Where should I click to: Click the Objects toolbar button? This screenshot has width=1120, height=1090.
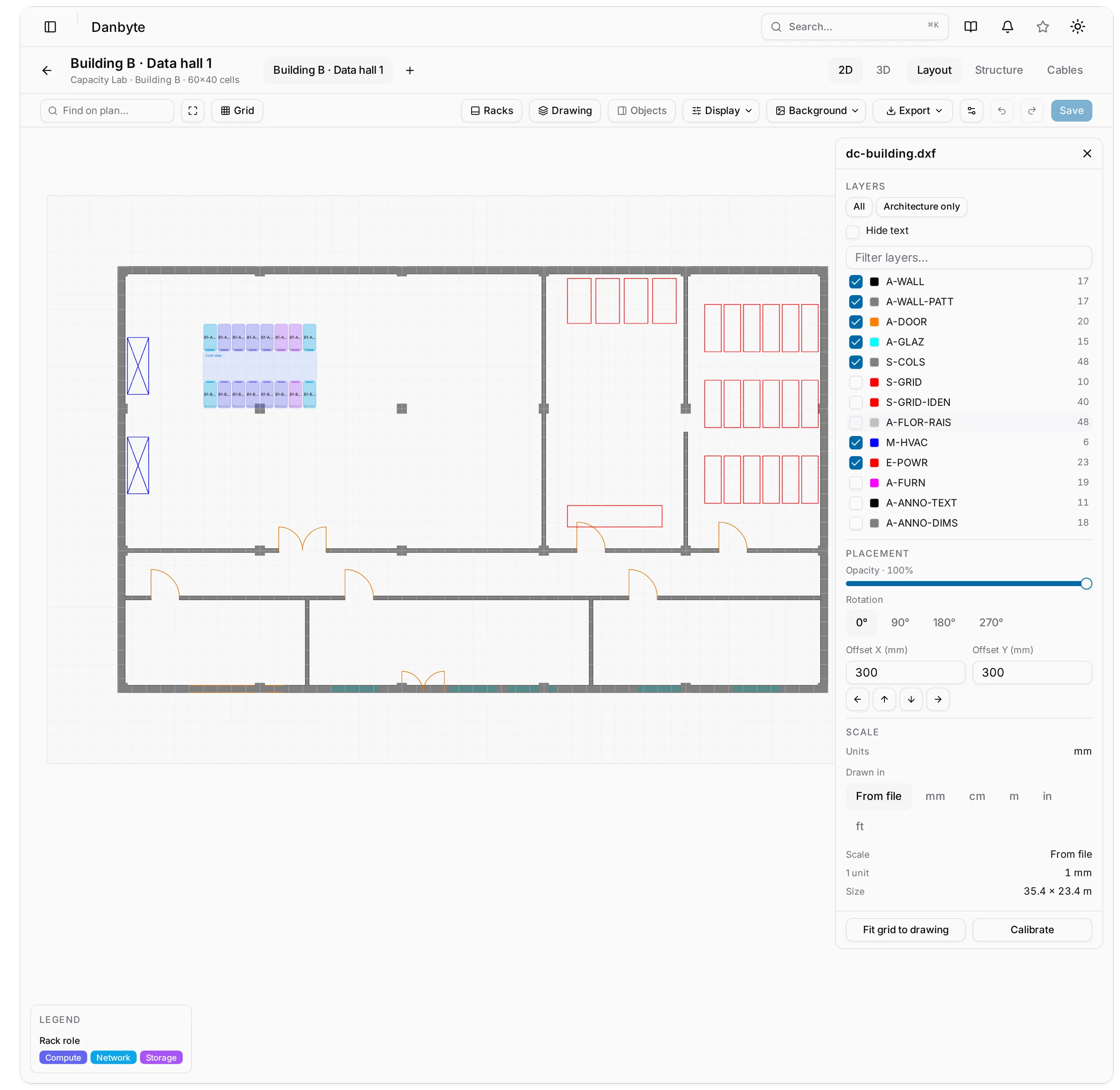click(641, 110)
